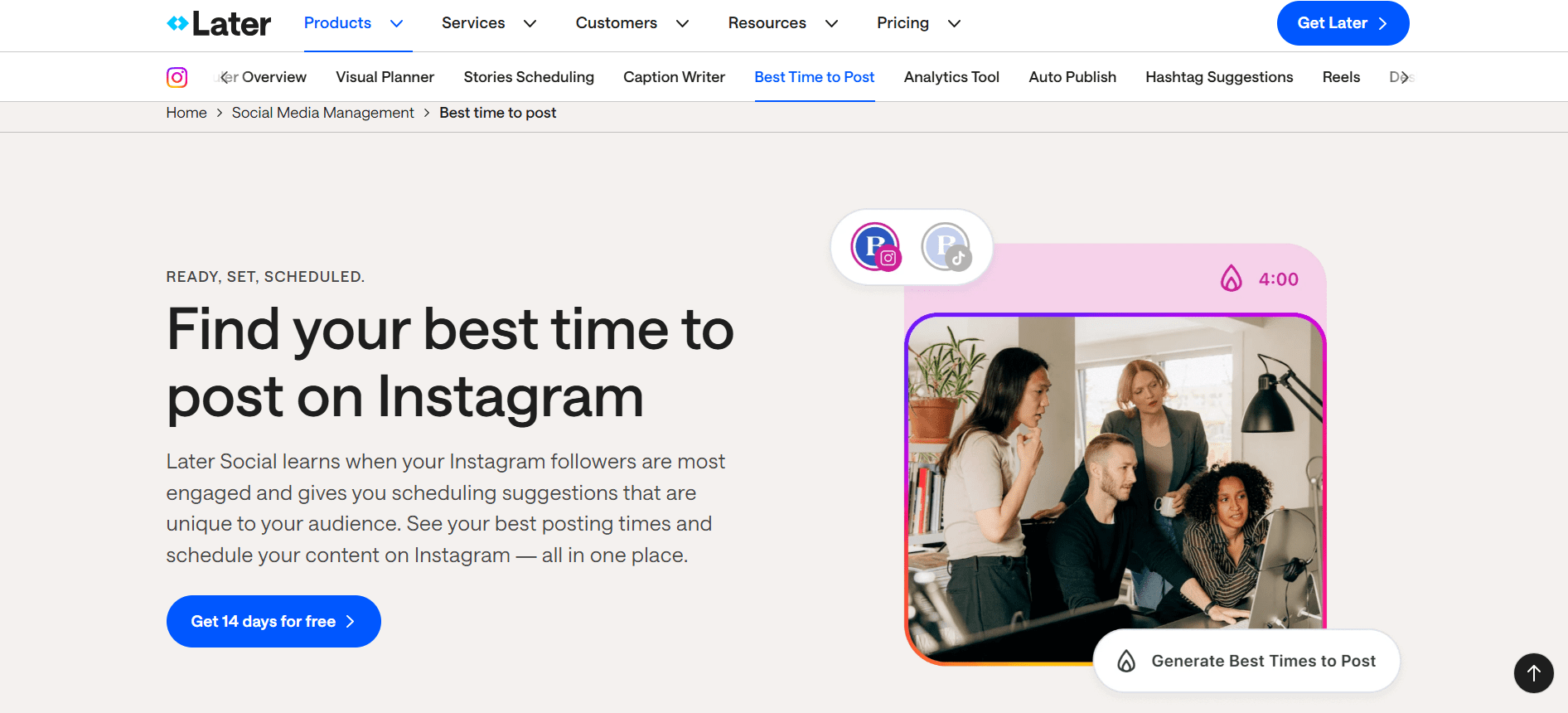1568x713 pixels.
Task: Go to the Caption Writer tab
Action: [x=675, y=77]
